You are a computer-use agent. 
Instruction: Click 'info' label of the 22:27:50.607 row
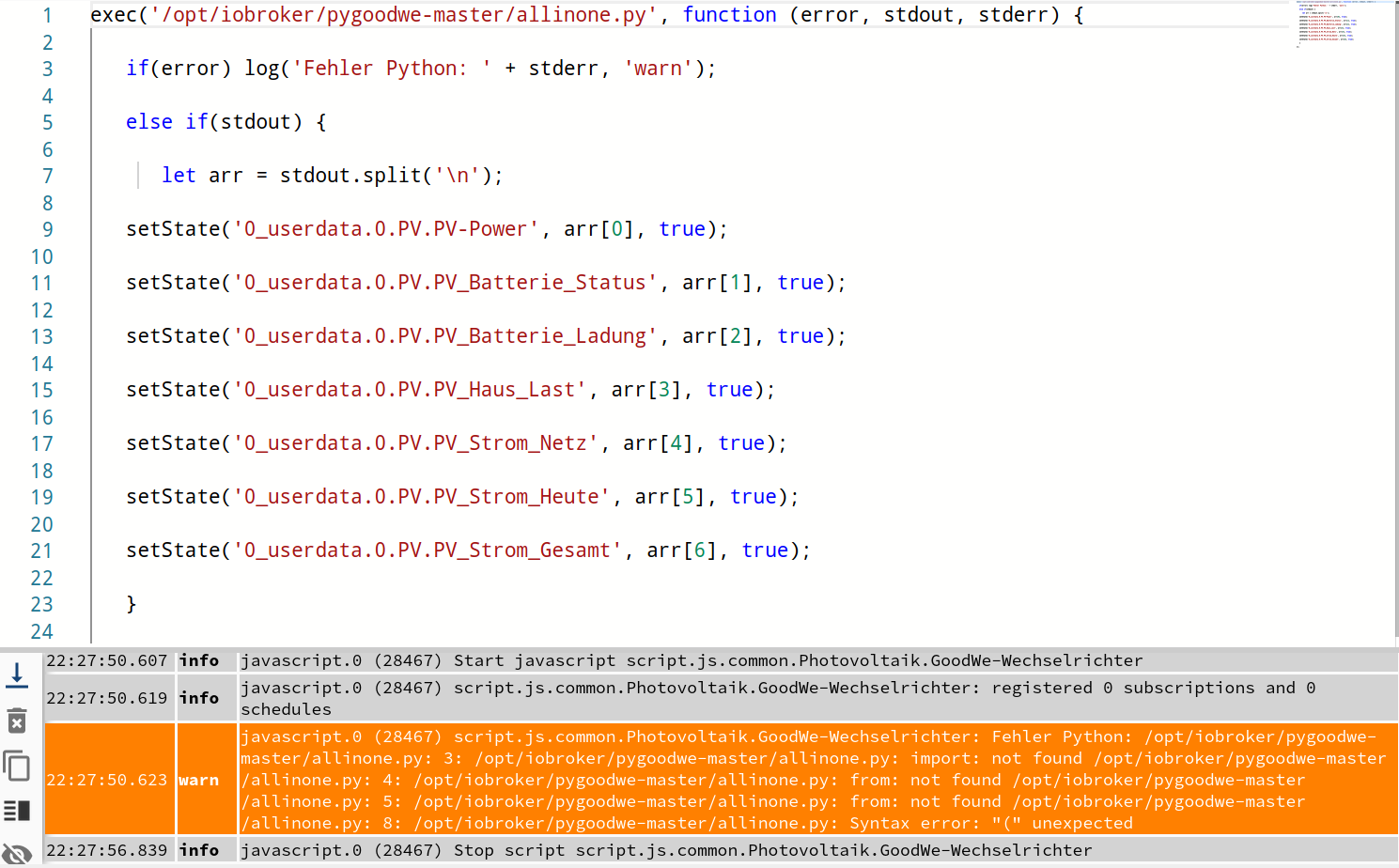coord(199,660)
